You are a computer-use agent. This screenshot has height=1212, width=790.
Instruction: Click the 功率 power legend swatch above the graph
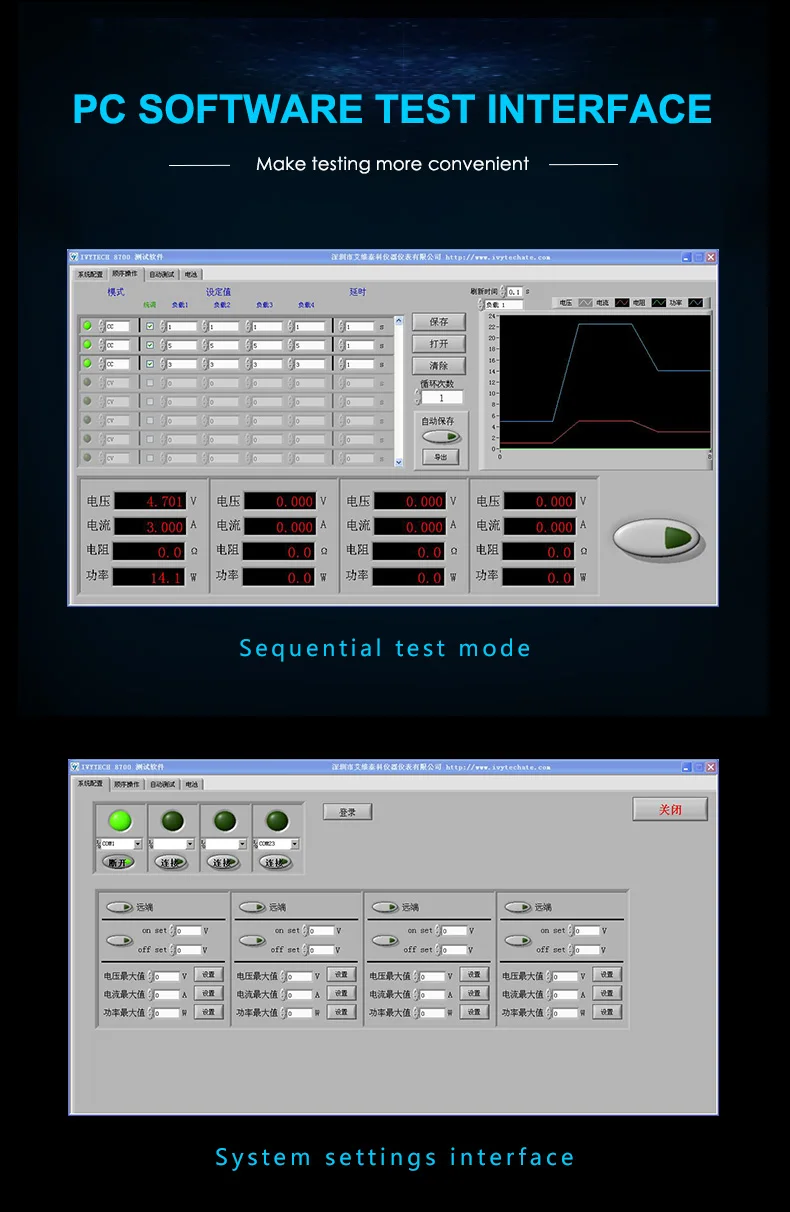click(x=696, y=302)
